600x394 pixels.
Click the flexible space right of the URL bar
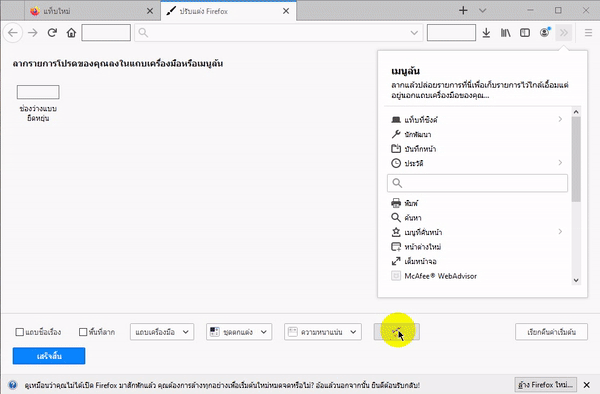coord(451,33)
